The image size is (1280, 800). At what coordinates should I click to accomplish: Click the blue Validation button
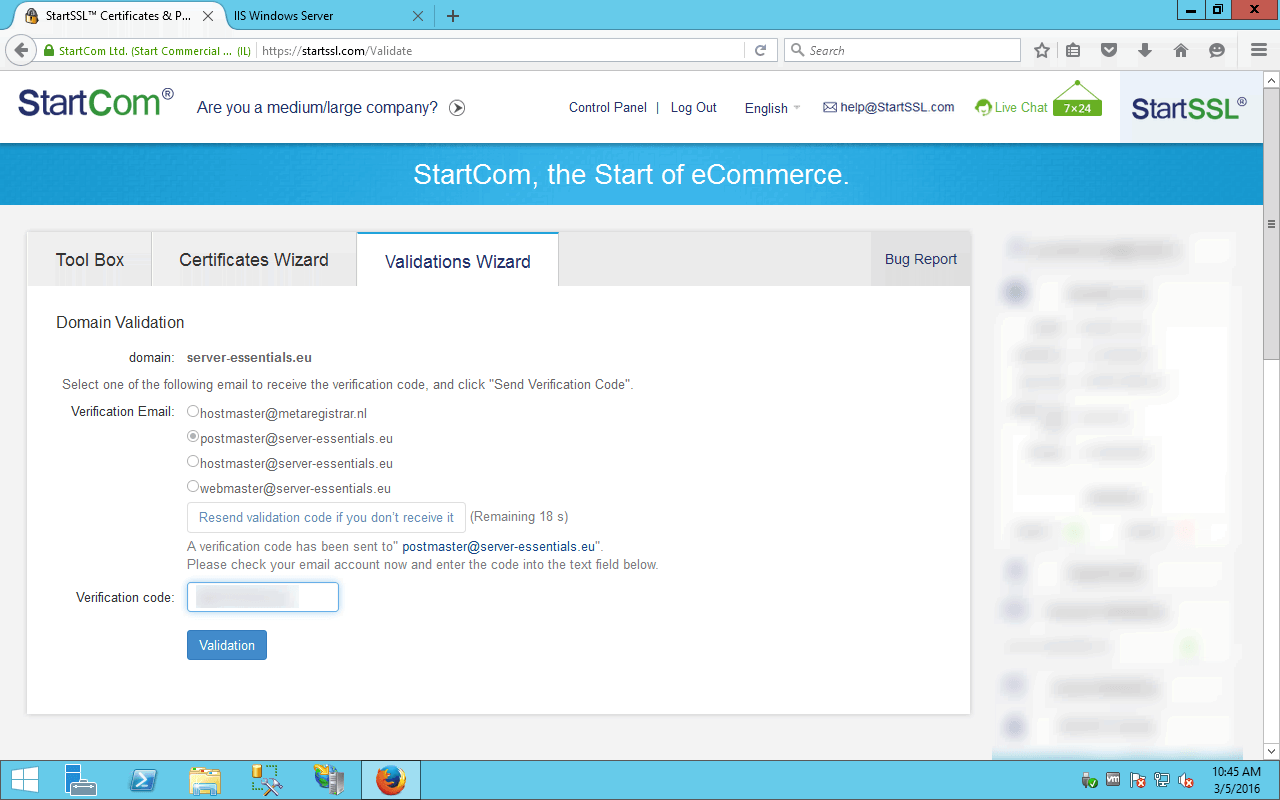pos(227,645)
